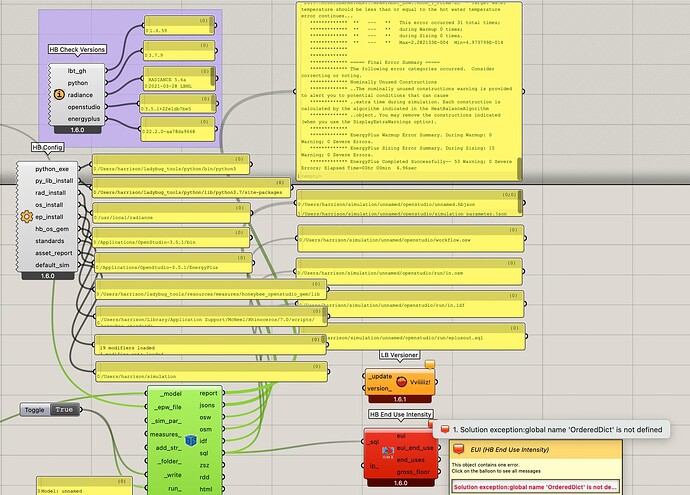Click the report output on the green component

coord(209,393)
